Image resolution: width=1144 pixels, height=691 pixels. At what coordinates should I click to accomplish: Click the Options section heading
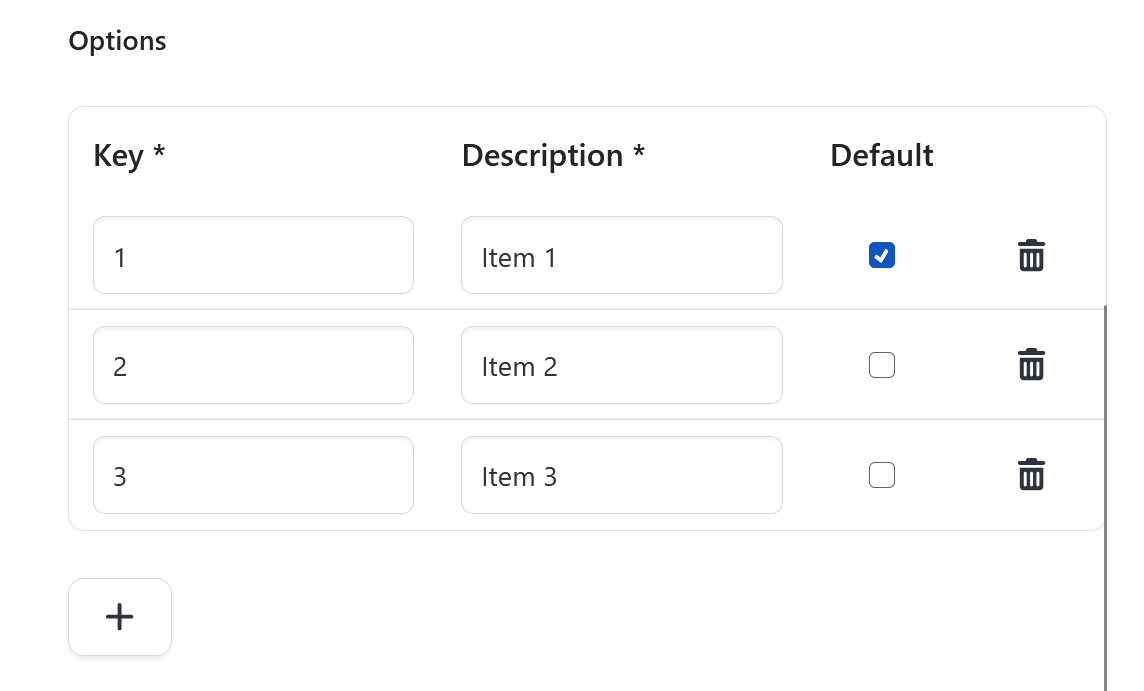point(117,42)
